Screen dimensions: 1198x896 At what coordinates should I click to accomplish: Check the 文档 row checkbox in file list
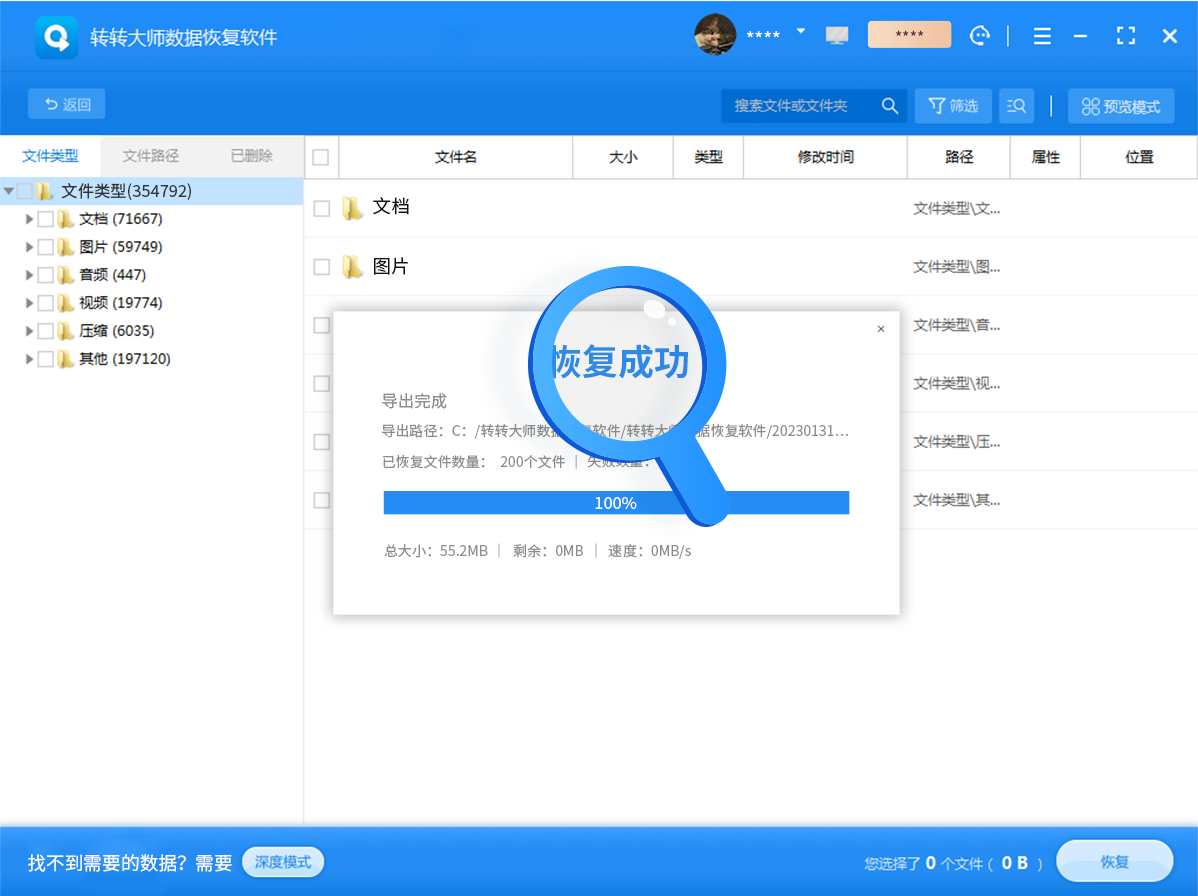pyautogui.click(x=322, y=209)
